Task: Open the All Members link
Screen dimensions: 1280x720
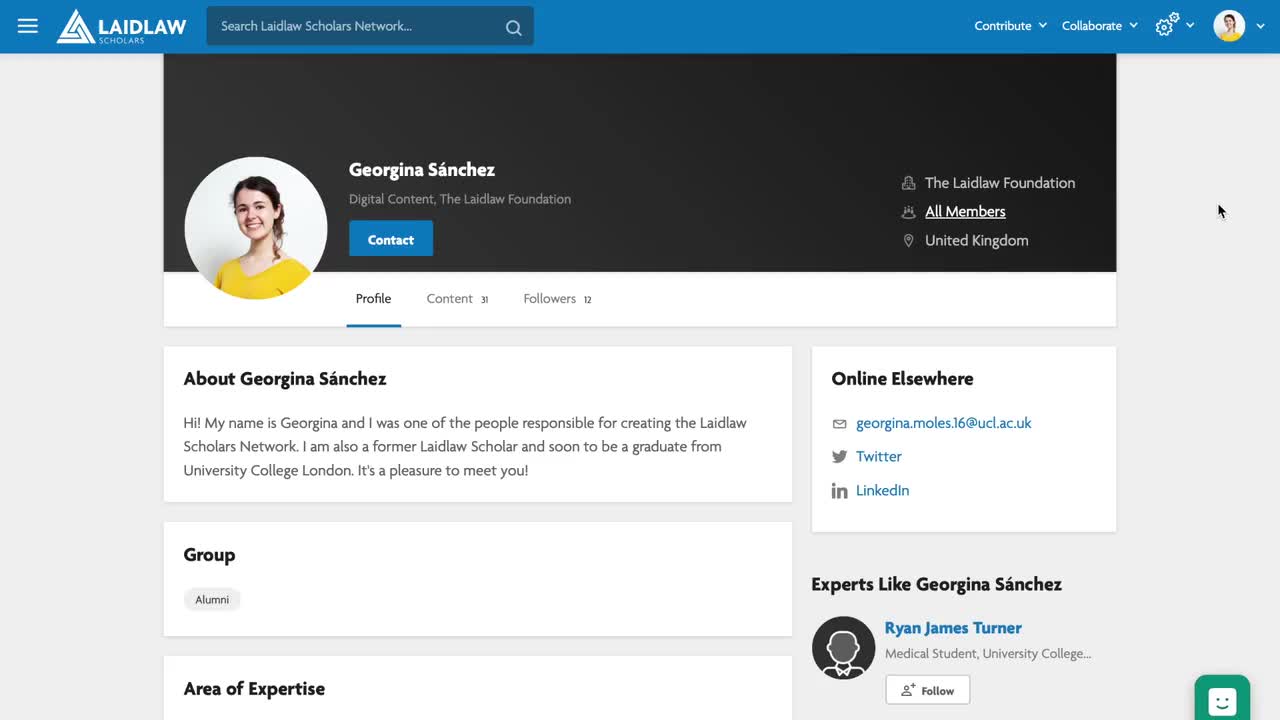Action: [x=964, y=211]
